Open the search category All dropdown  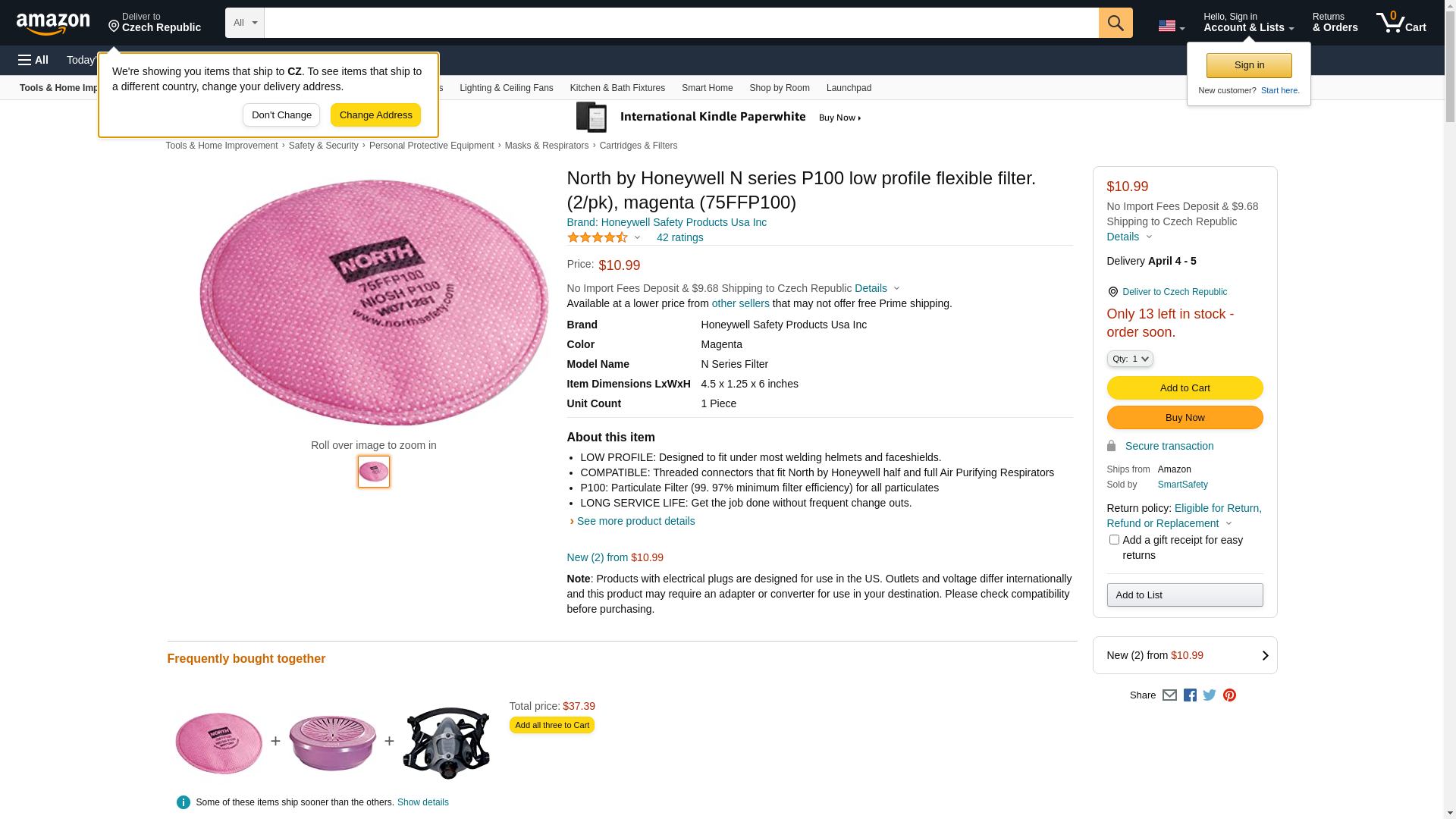point(244,23)
